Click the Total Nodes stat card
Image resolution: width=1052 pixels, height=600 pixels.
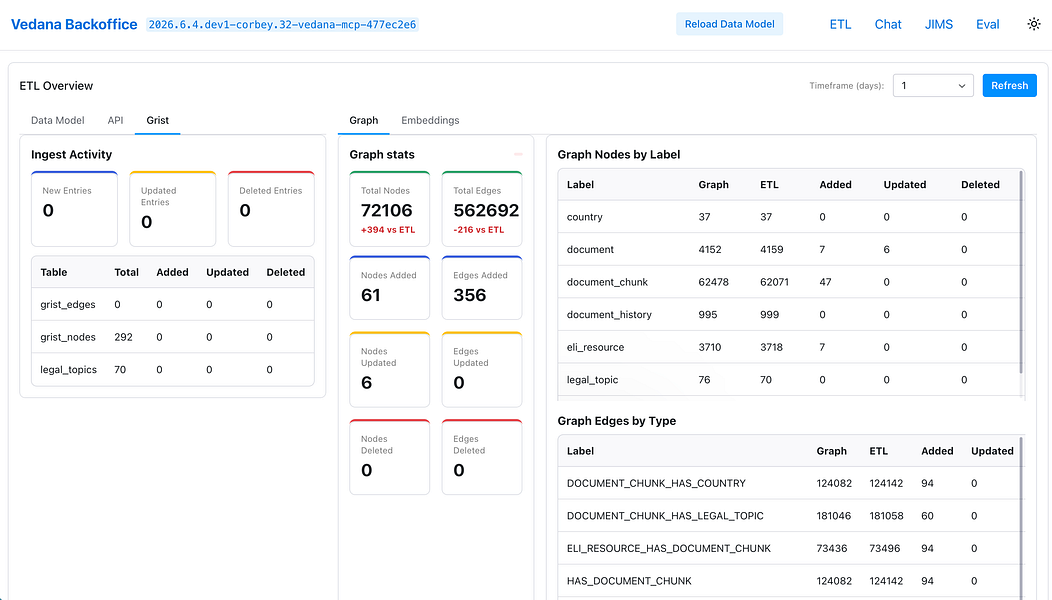click(x=390, y=209)
